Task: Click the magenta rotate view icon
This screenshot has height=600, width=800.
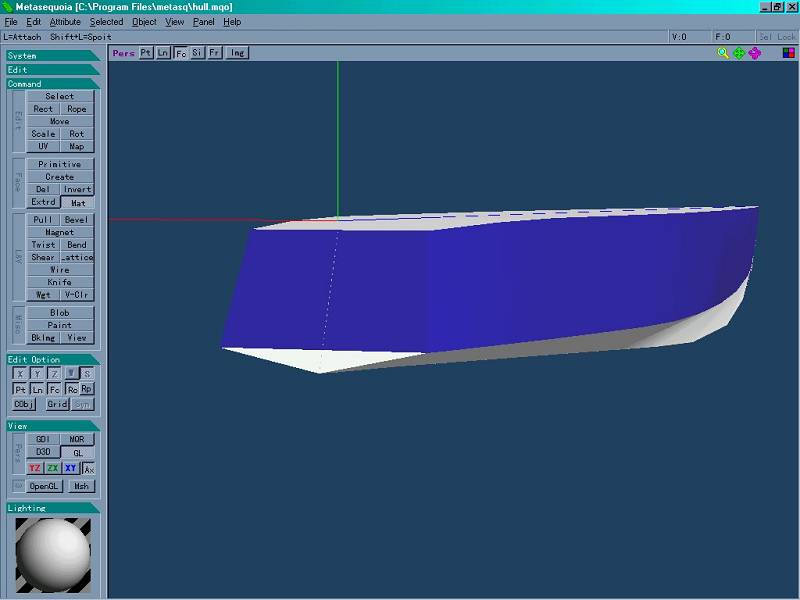Action: 755,53
